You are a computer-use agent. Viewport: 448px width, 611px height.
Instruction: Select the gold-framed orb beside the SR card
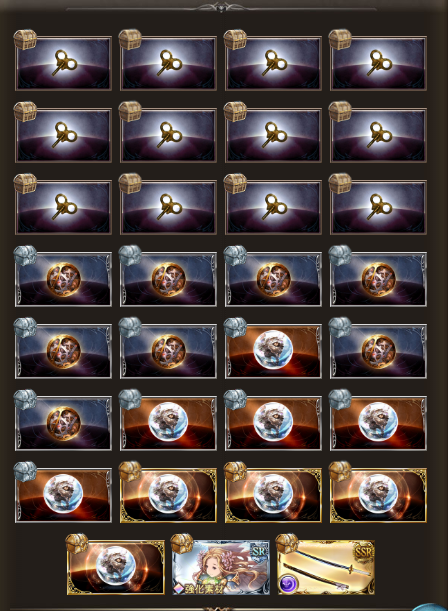(x=116, y=567)
